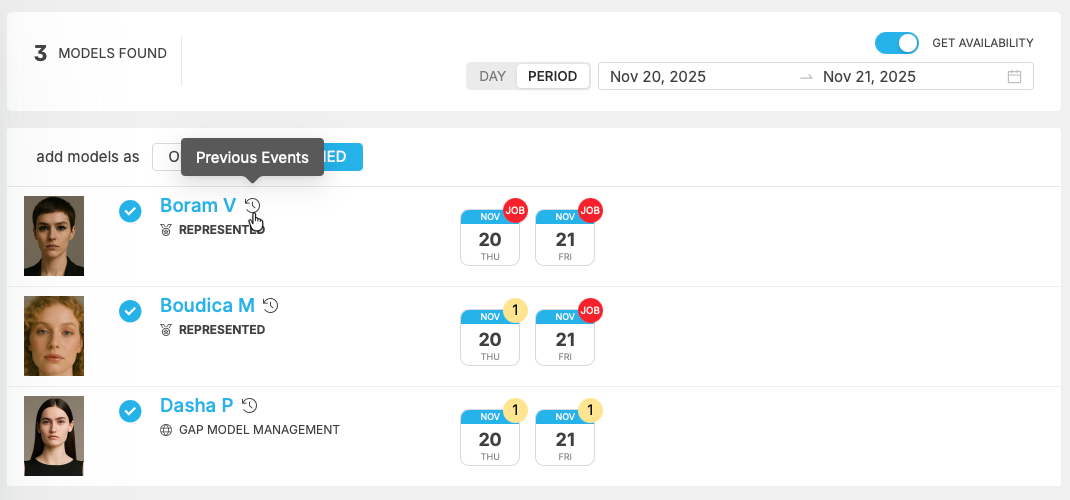
Task: Click Boudica M's Nov 20 calendar tile
Action: point(490,338)
